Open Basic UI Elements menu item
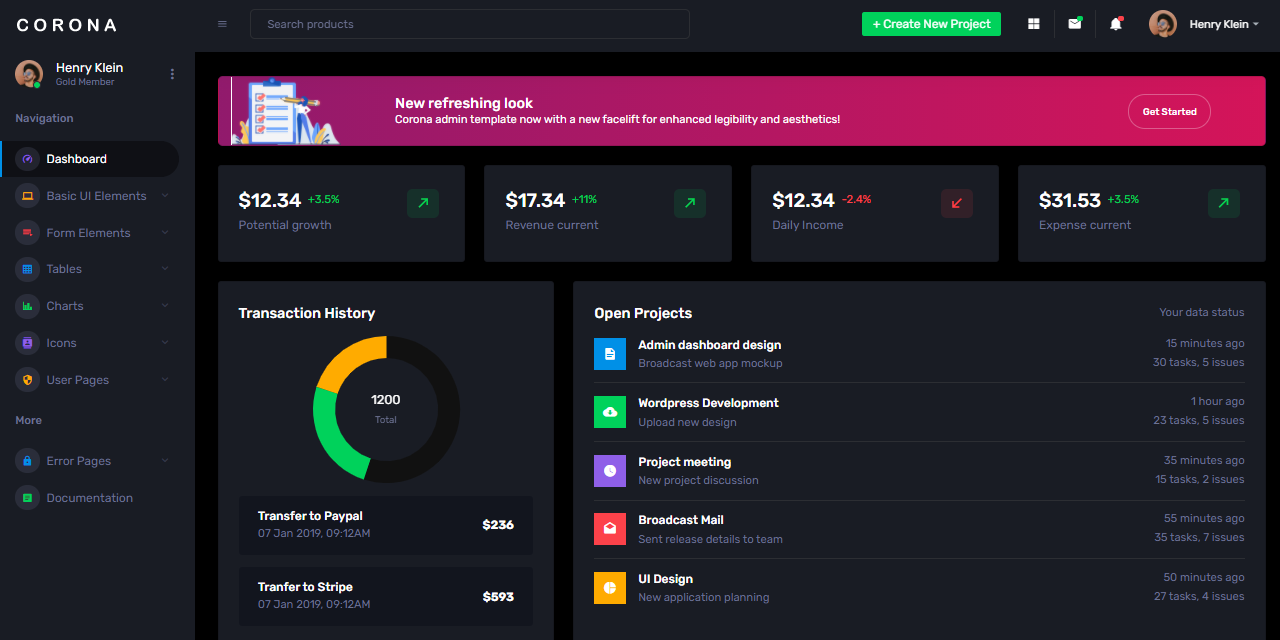This screenshot has height=640, width=1280. 90,196
